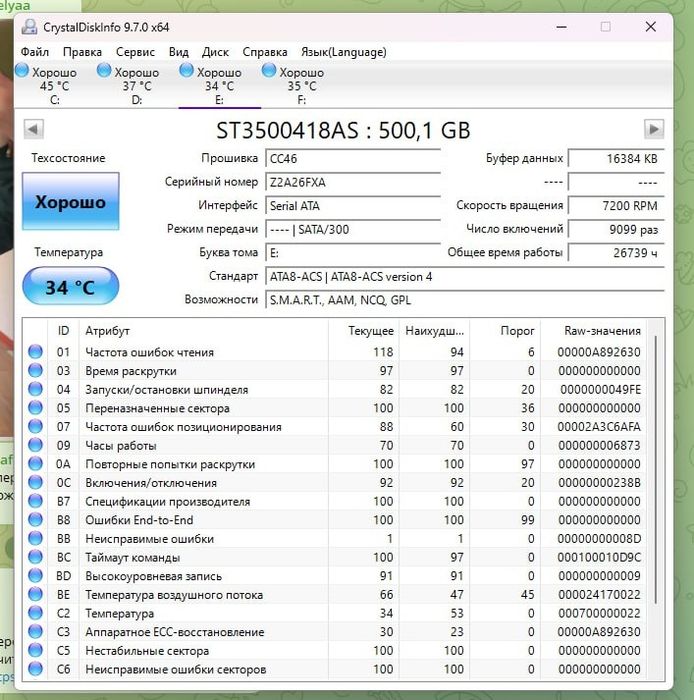Screen dimensions: 694x700
Task: Click status orb for attribute 0A row
Action: point(35,464)
